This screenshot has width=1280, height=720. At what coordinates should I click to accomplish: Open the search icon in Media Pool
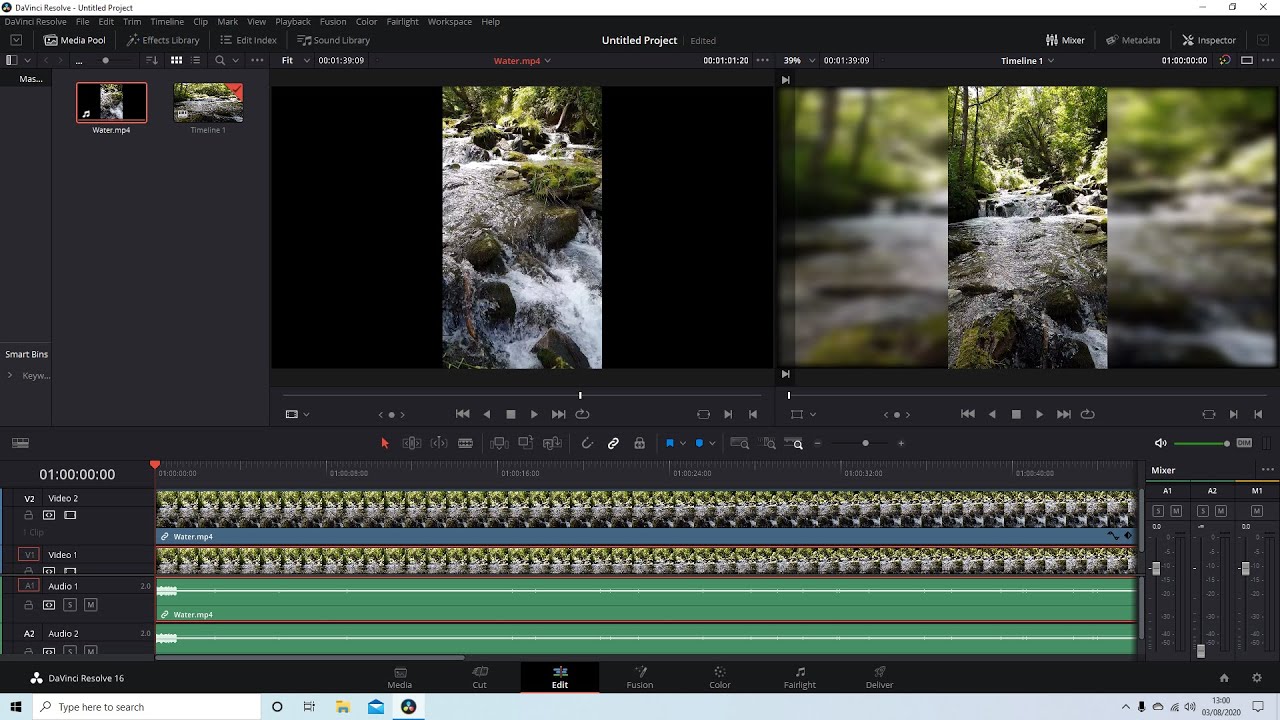pos(220,60)
